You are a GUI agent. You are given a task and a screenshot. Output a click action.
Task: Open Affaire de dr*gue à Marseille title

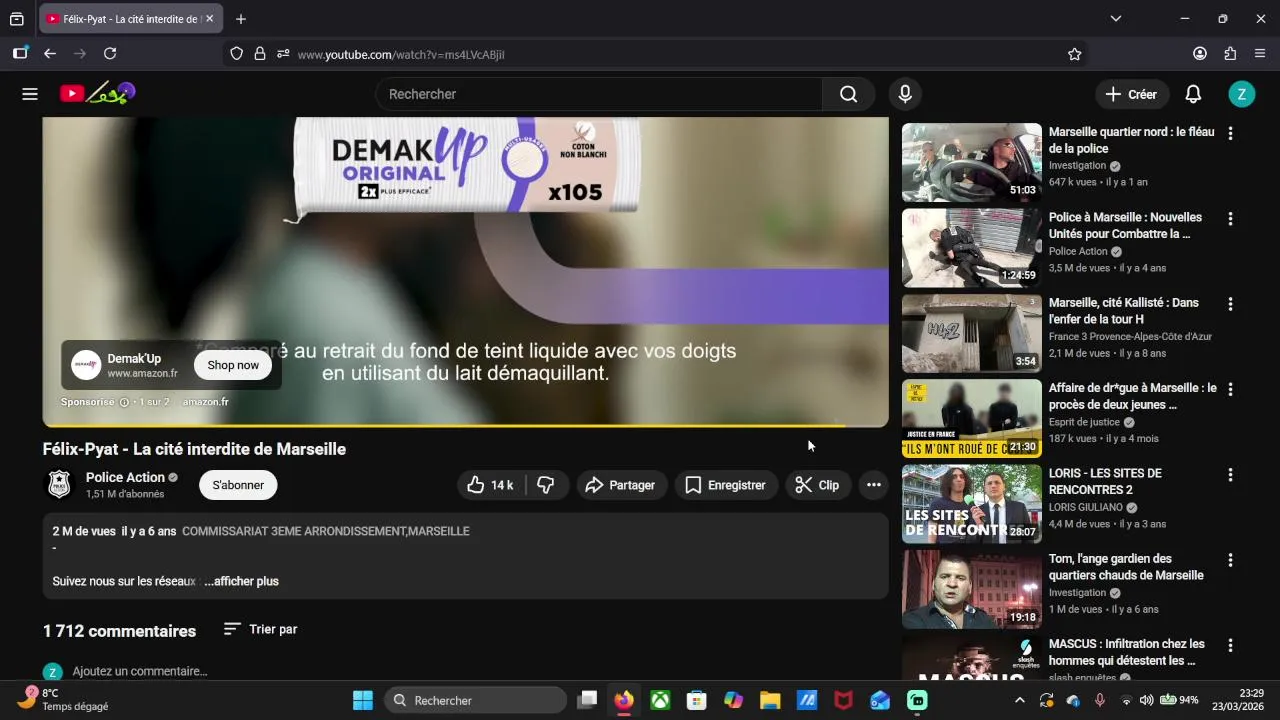pyautogui.click(x=1133, y=396)
